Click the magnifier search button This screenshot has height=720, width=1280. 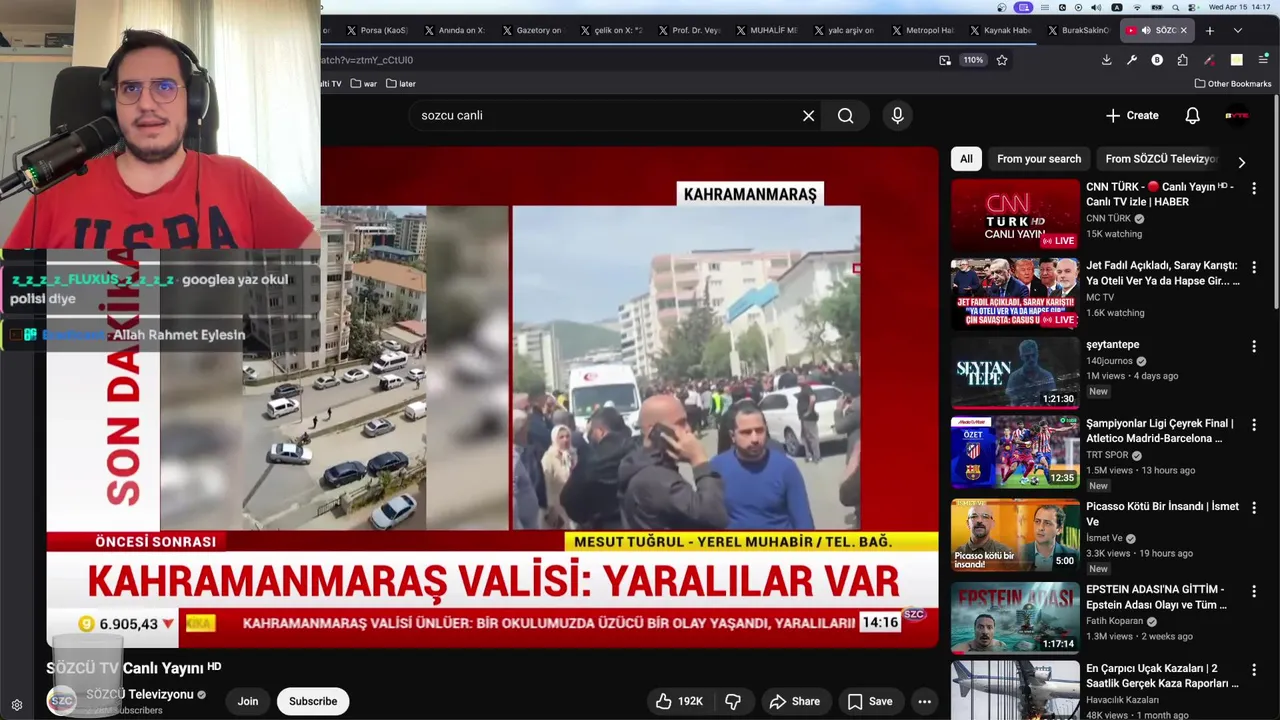click(x=846, y=116)
